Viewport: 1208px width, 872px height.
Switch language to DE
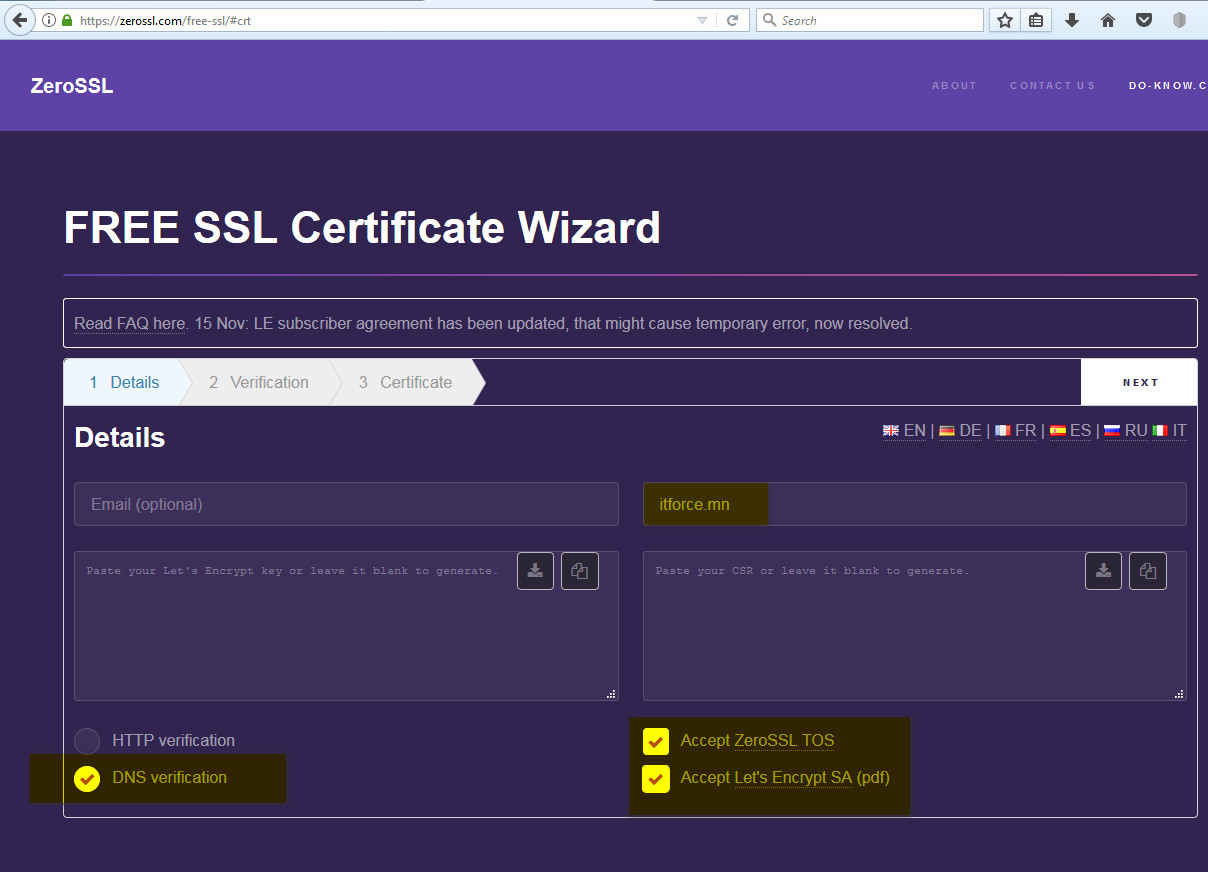960,431
